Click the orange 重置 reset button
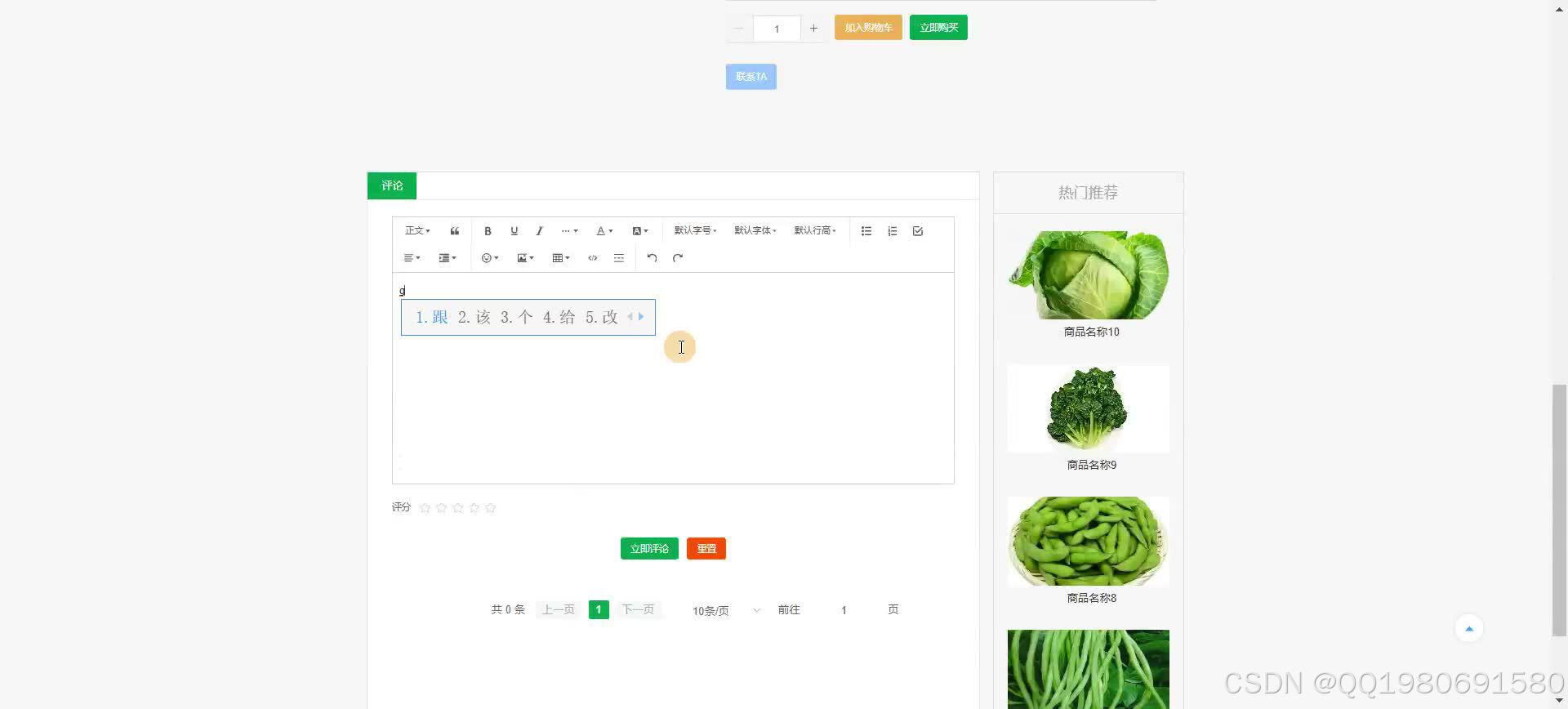Image resolution: width=1568 pixels, height=709 pixels. pos(706,549)
